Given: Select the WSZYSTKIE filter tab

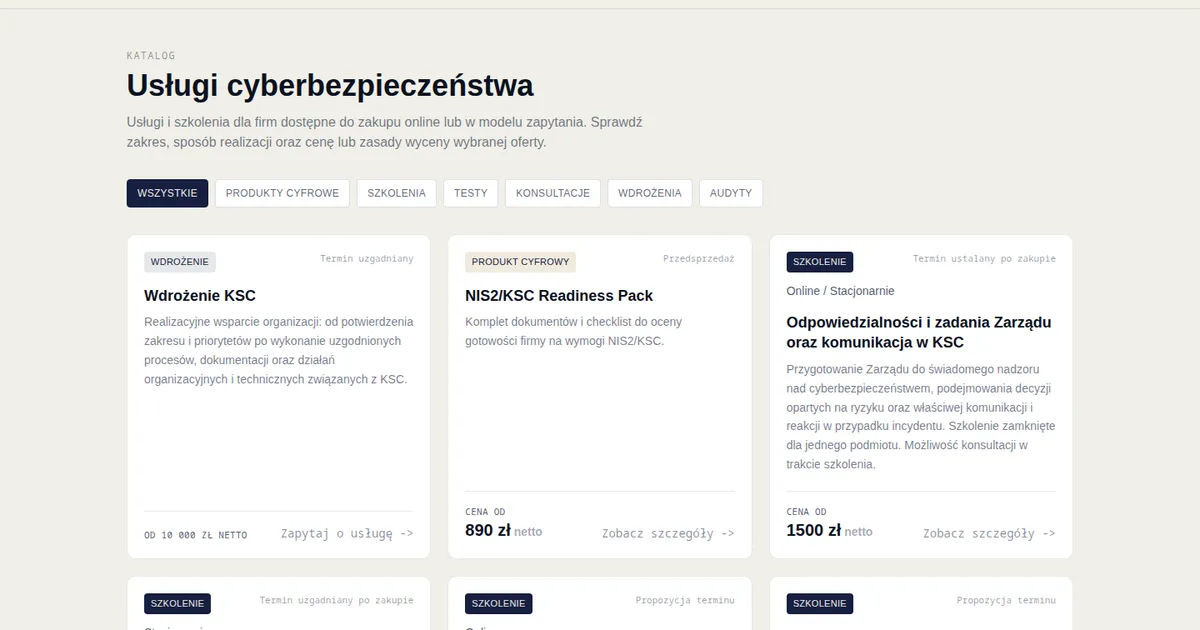Looking at the screenshot, I should coord(167,193).
